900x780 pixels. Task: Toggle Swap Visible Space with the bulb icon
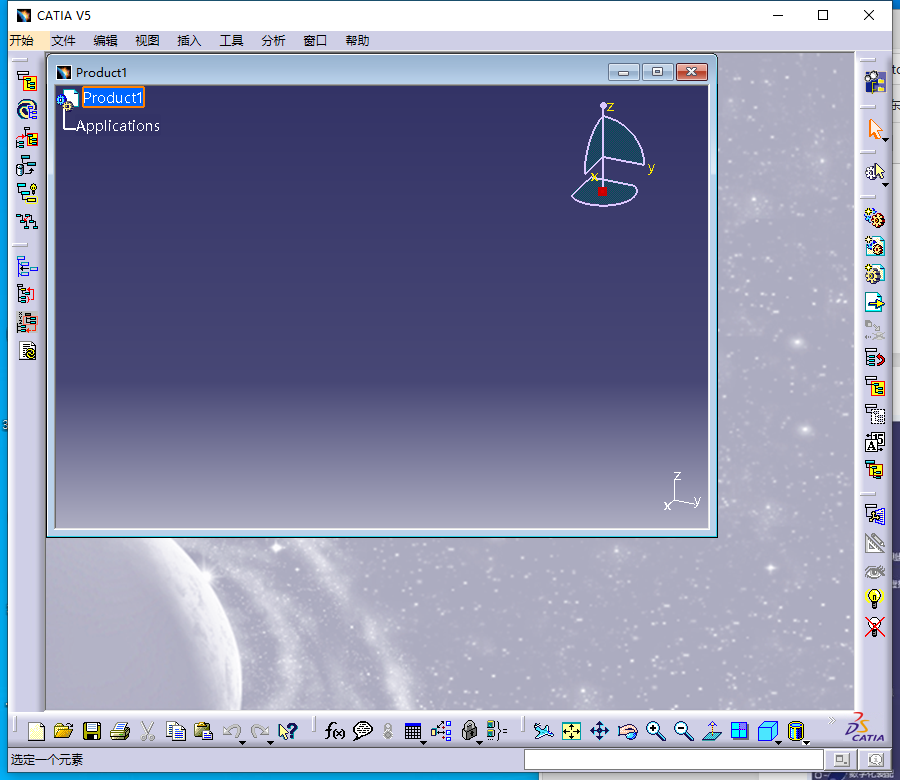pyautogui.click(x=874, y=597)
